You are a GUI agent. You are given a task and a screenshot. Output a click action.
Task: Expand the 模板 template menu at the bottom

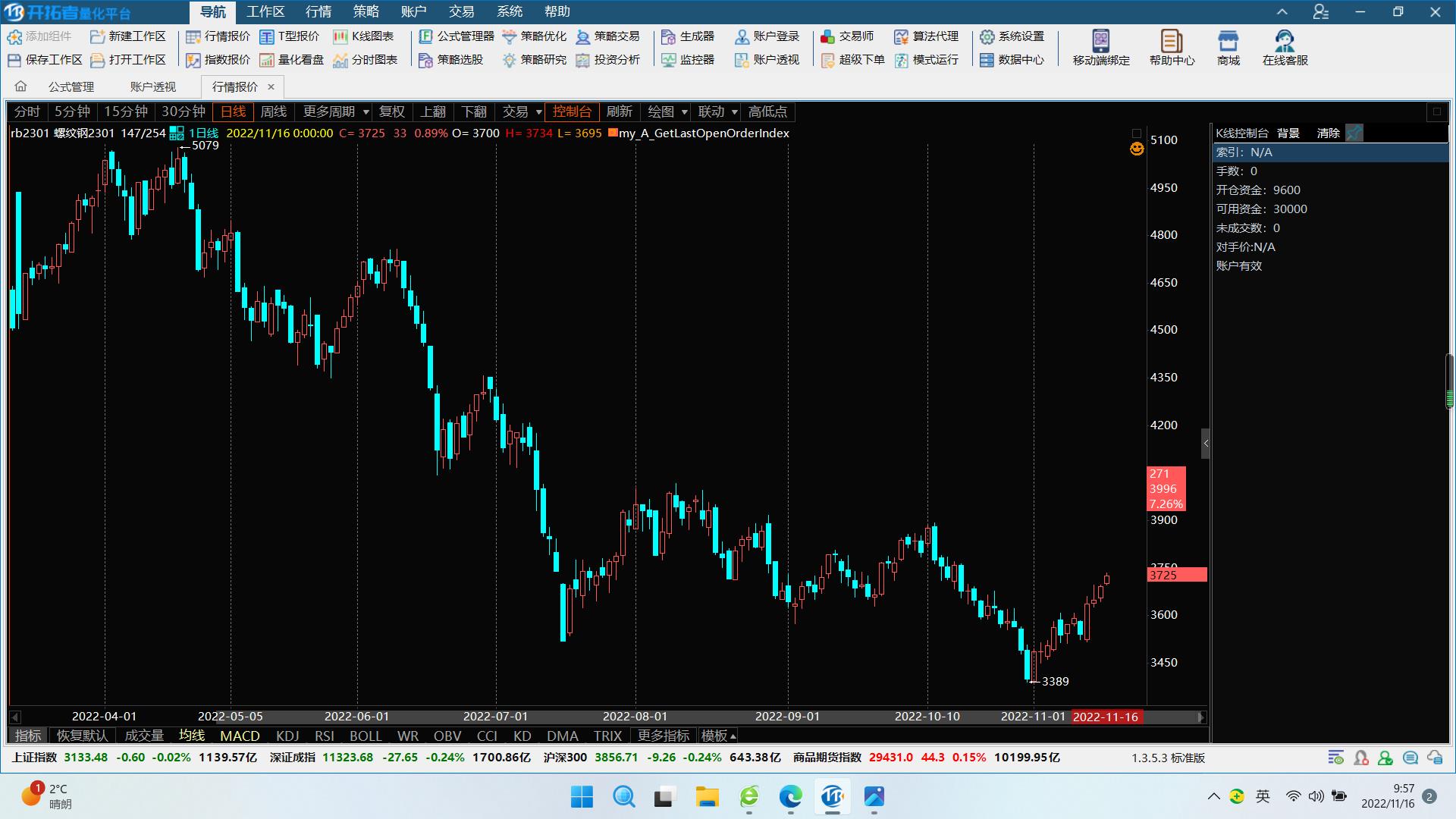click(718, 736)
